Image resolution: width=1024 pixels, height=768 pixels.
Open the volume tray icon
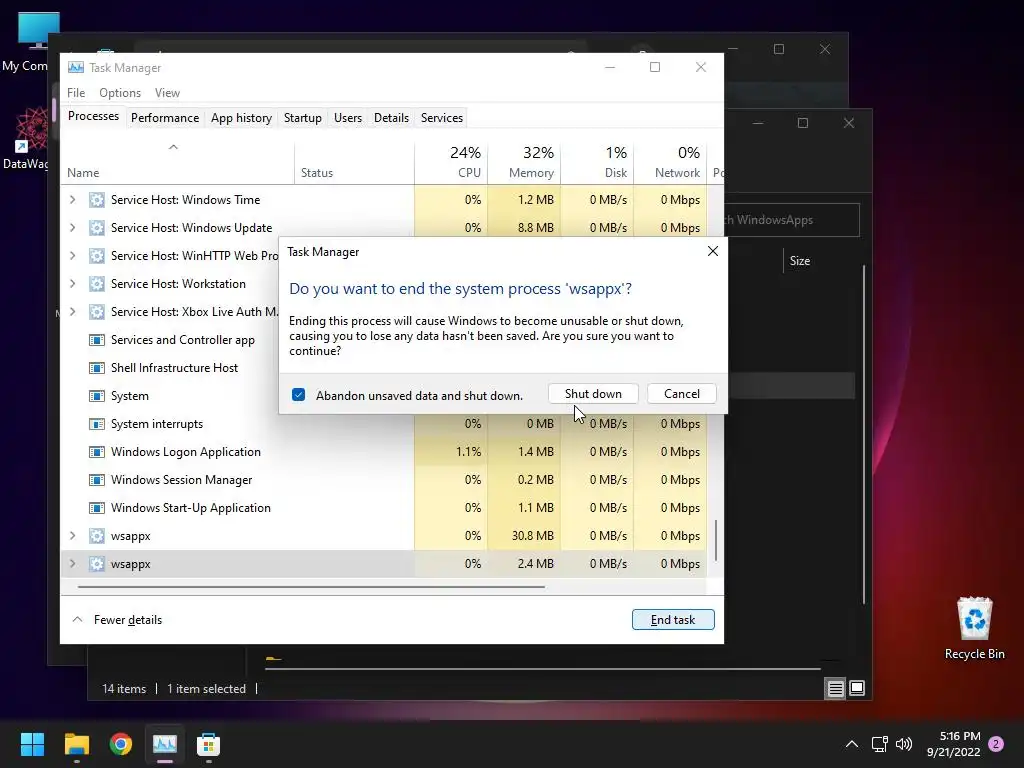click(904, 744)
